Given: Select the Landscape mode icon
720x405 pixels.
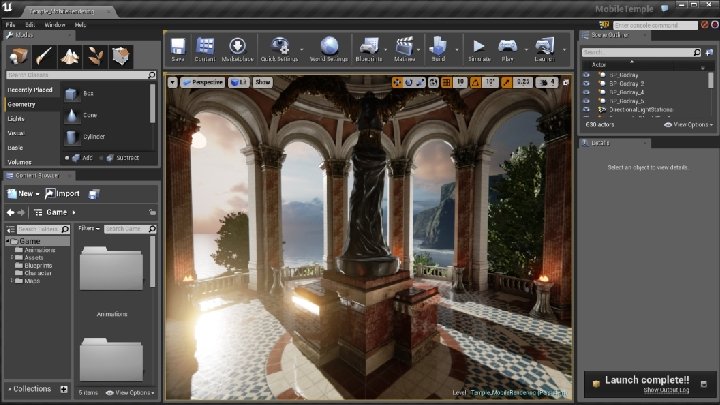Looking at the screenshot, I should pyautogui.click(x=70, y=56).
